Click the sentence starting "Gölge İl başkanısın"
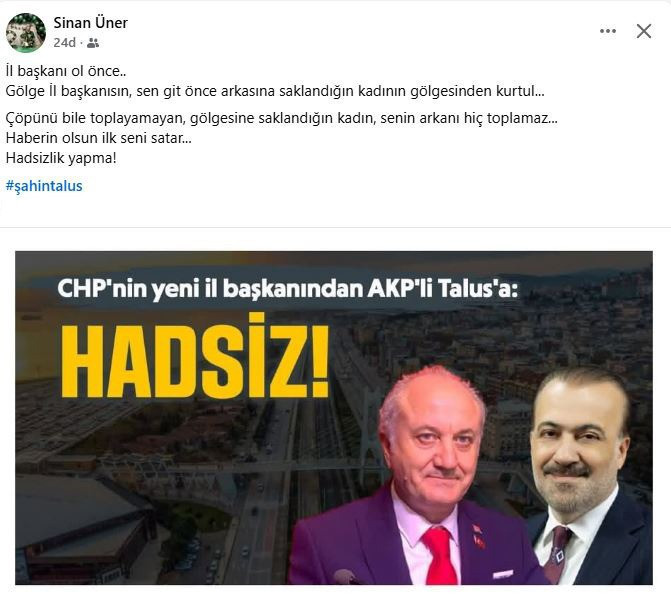Image resolution: width=671 pixels, height=599 pixels. pos(275,91)
